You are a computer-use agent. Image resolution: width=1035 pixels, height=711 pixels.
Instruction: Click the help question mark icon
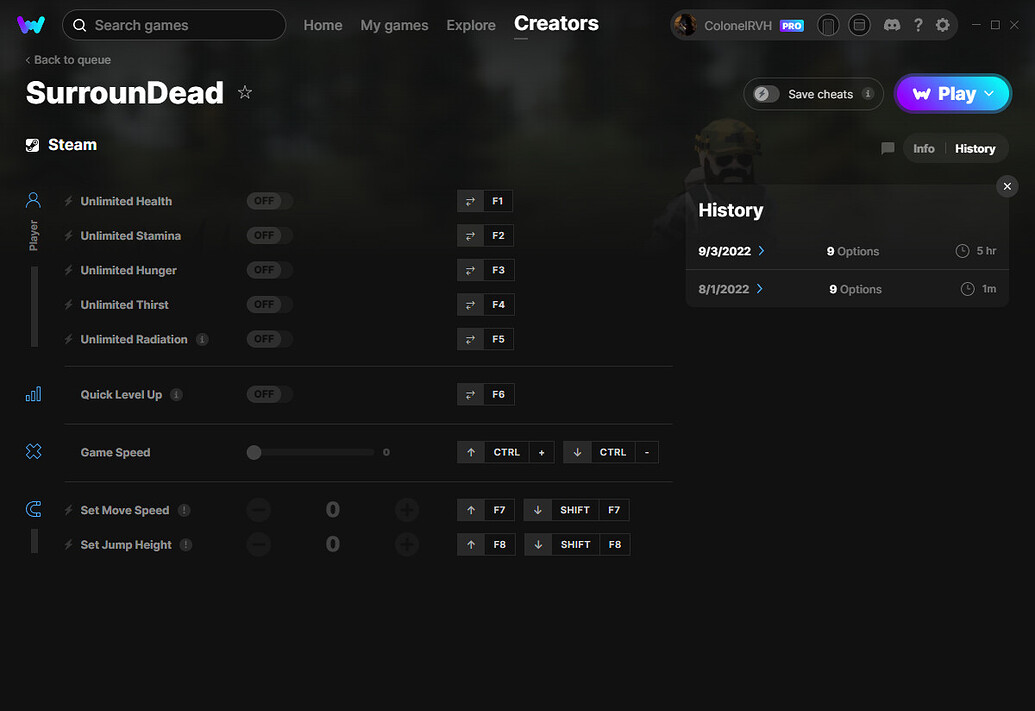[918, 24]
